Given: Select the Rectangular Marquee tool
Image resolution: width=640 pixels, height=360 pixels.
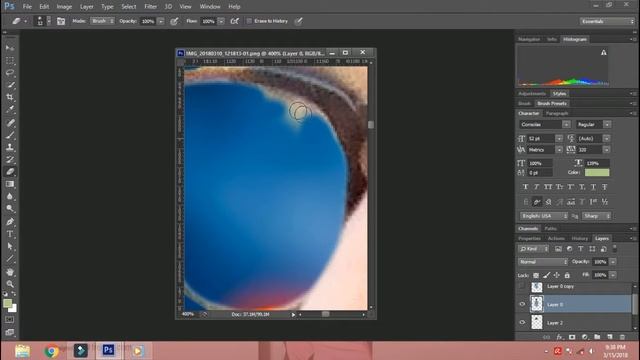Looking at the screenshot, I should [x=10, y=61].
